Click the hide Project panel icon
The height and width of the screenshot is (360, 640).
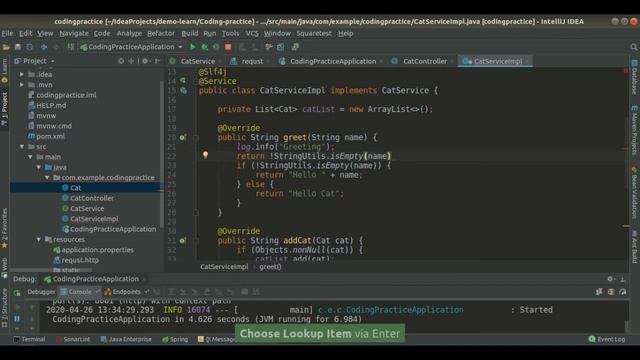tap(157, 61)
